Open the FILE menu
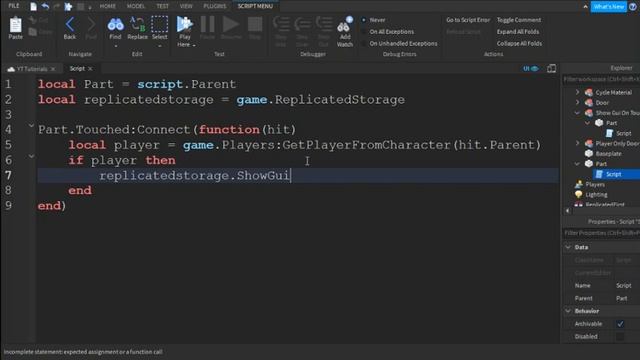This screenshot has width=640, height=360. click(13, 6)
